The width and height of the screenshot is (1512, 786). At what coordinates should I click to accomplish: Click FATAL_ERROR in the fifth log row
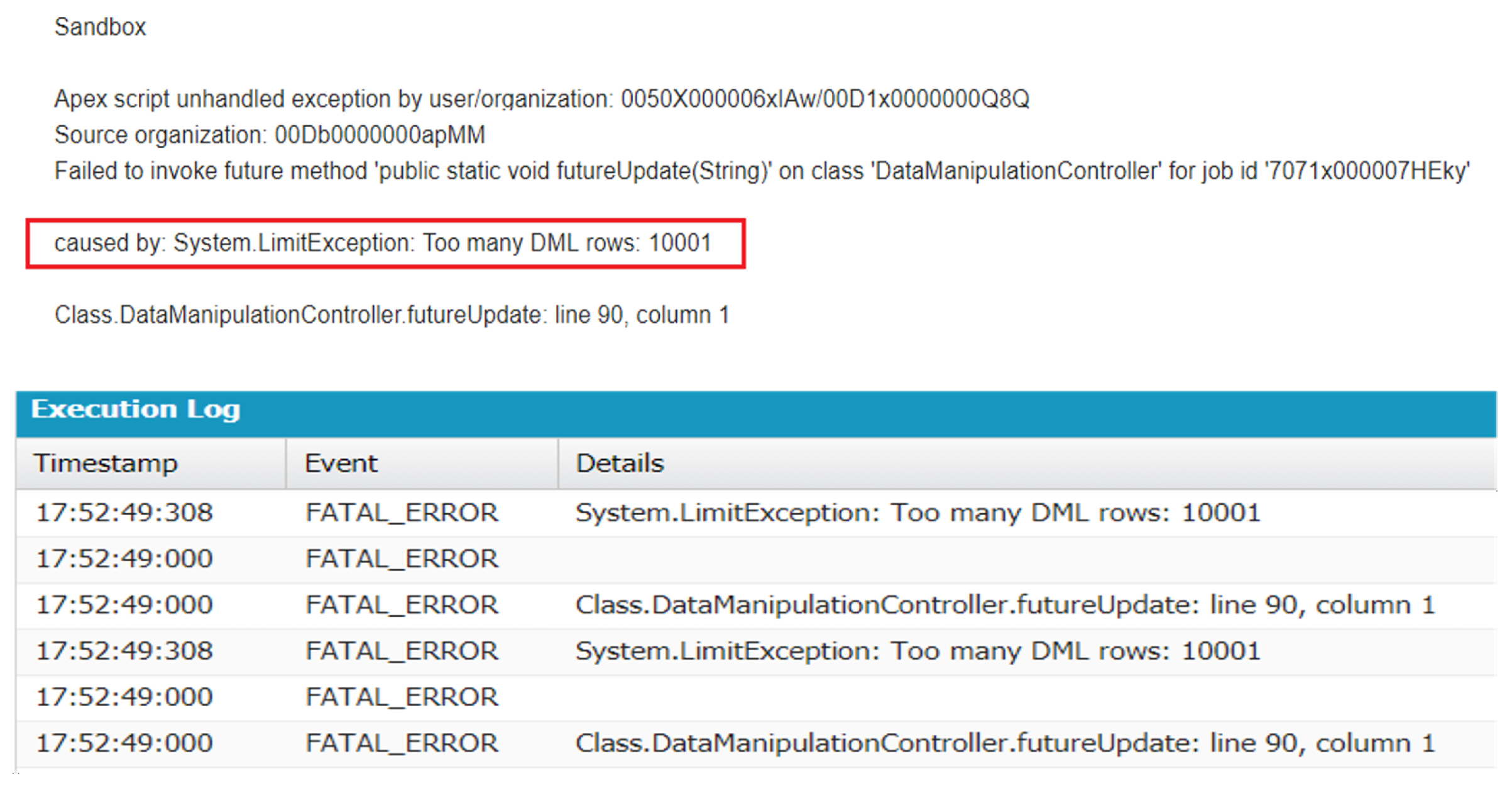tap(402, 697)
